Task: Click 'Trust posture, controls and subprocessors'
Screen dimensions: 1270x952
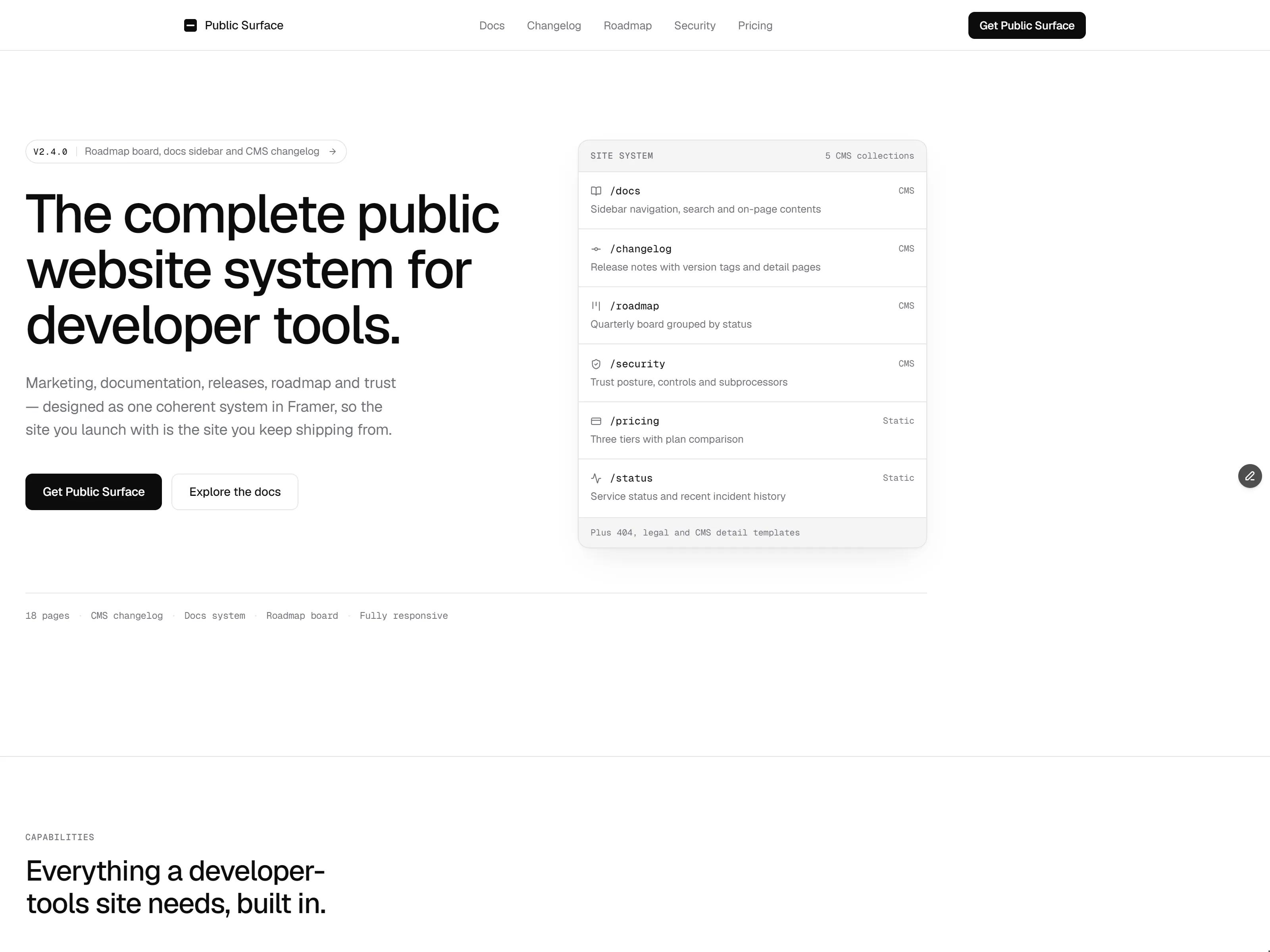Action: coord(689,382)
